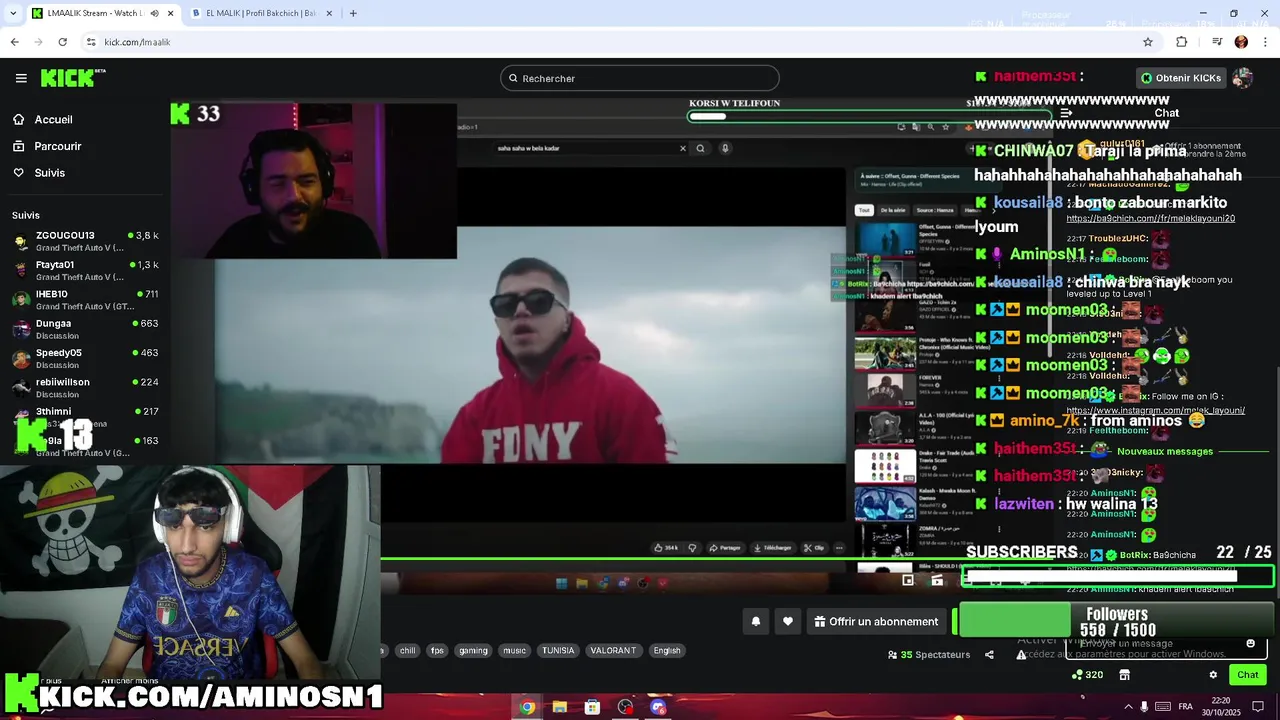Click the green Chat send button
This screenshot has height=720, width=1280.
click(1247, 675)
